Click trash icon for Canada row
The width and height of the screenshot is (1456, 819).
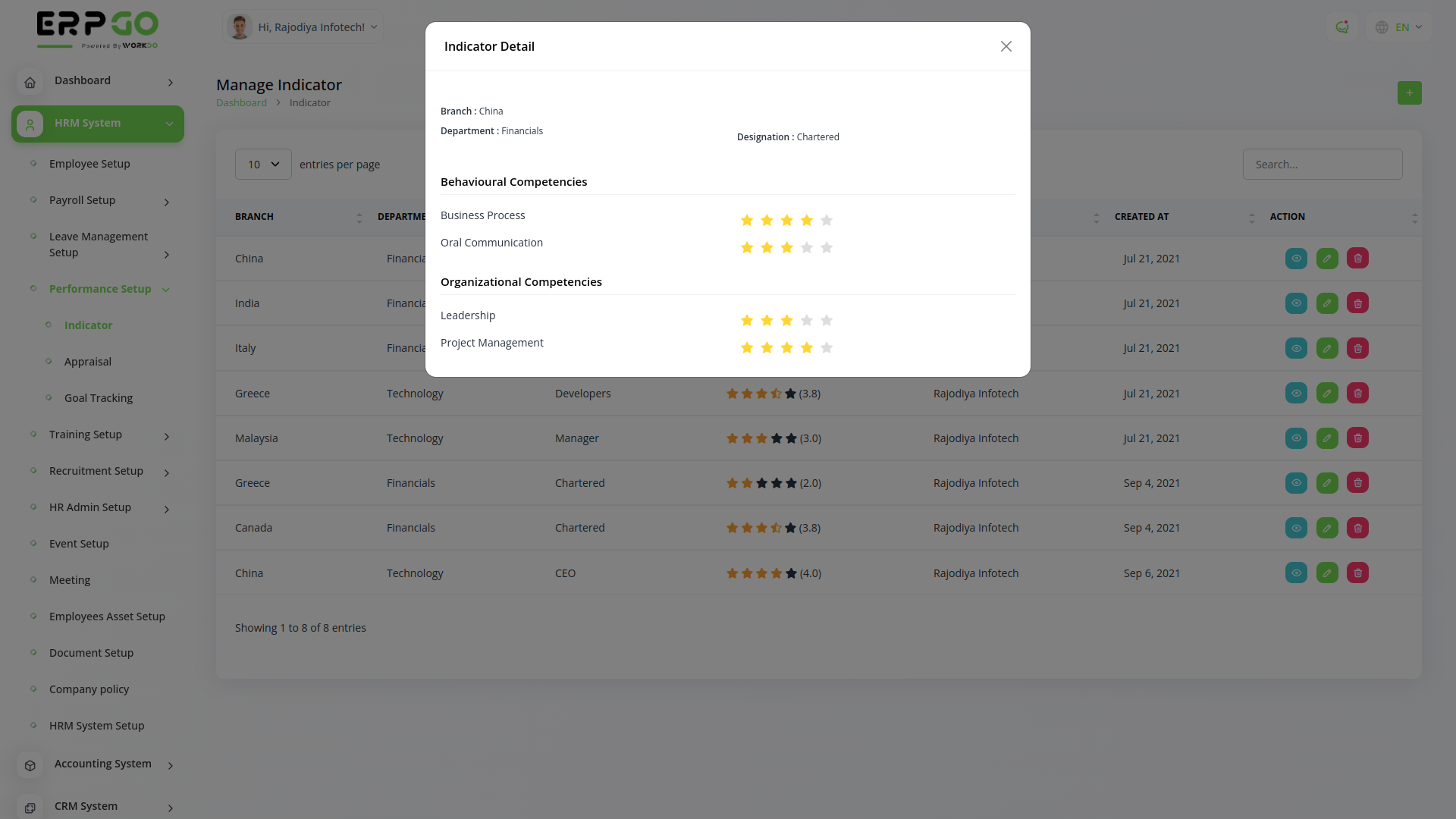[x=1357, y=528]
